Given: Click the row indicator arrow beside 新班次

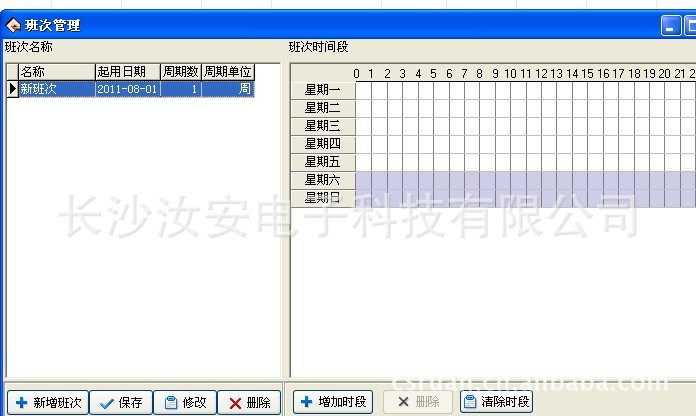Looking at the screenshot, I should (12, 89).
